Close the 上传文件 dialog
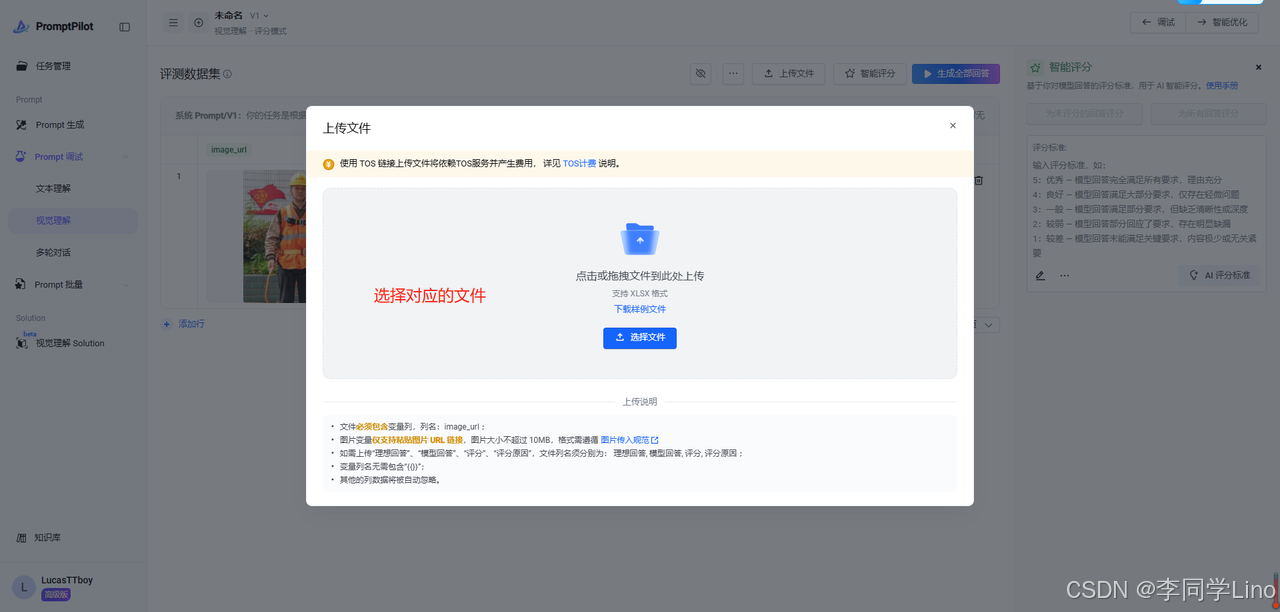This screenshot has width=1280, height=612. (x=953, y=126)
